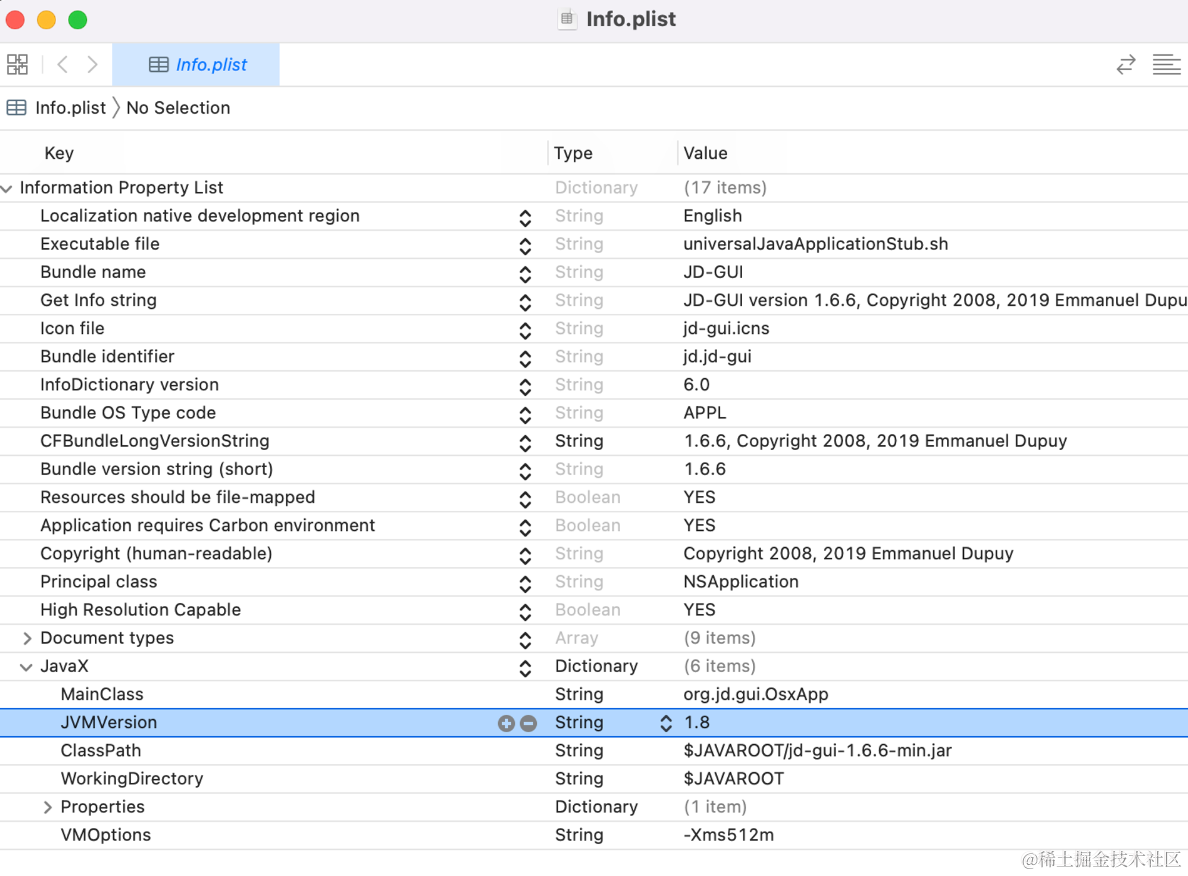Screen dimensions: 1188x876
Task: Add a row after JVMVersion with plus
Action: point(506,724)
